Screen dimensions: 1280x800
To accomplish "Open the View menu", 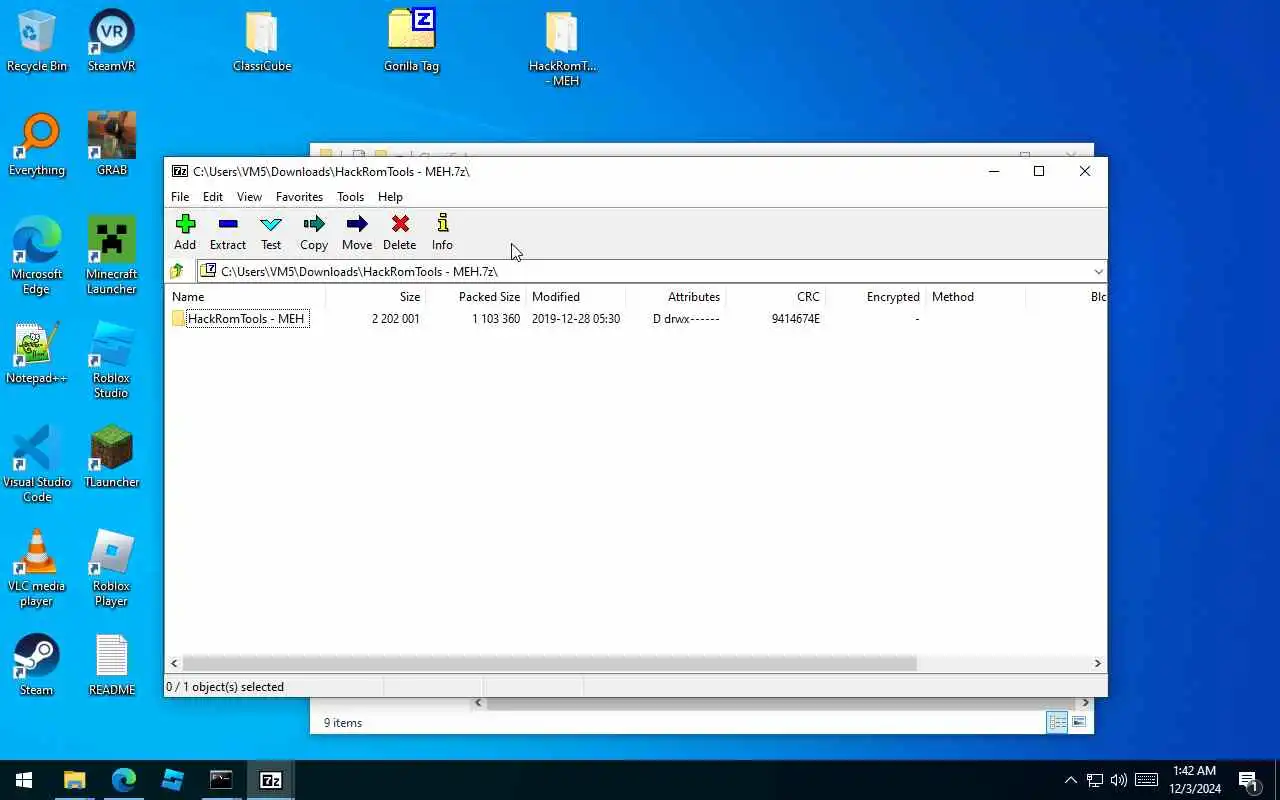I will 249,197.
